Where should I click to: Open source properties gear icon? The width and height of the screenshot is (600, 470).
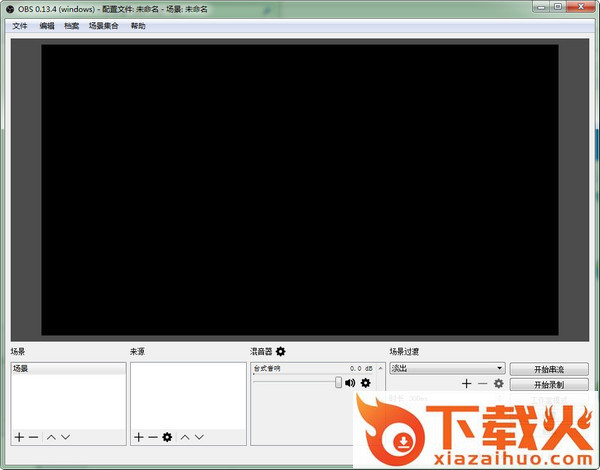click(x=167, y=437)
